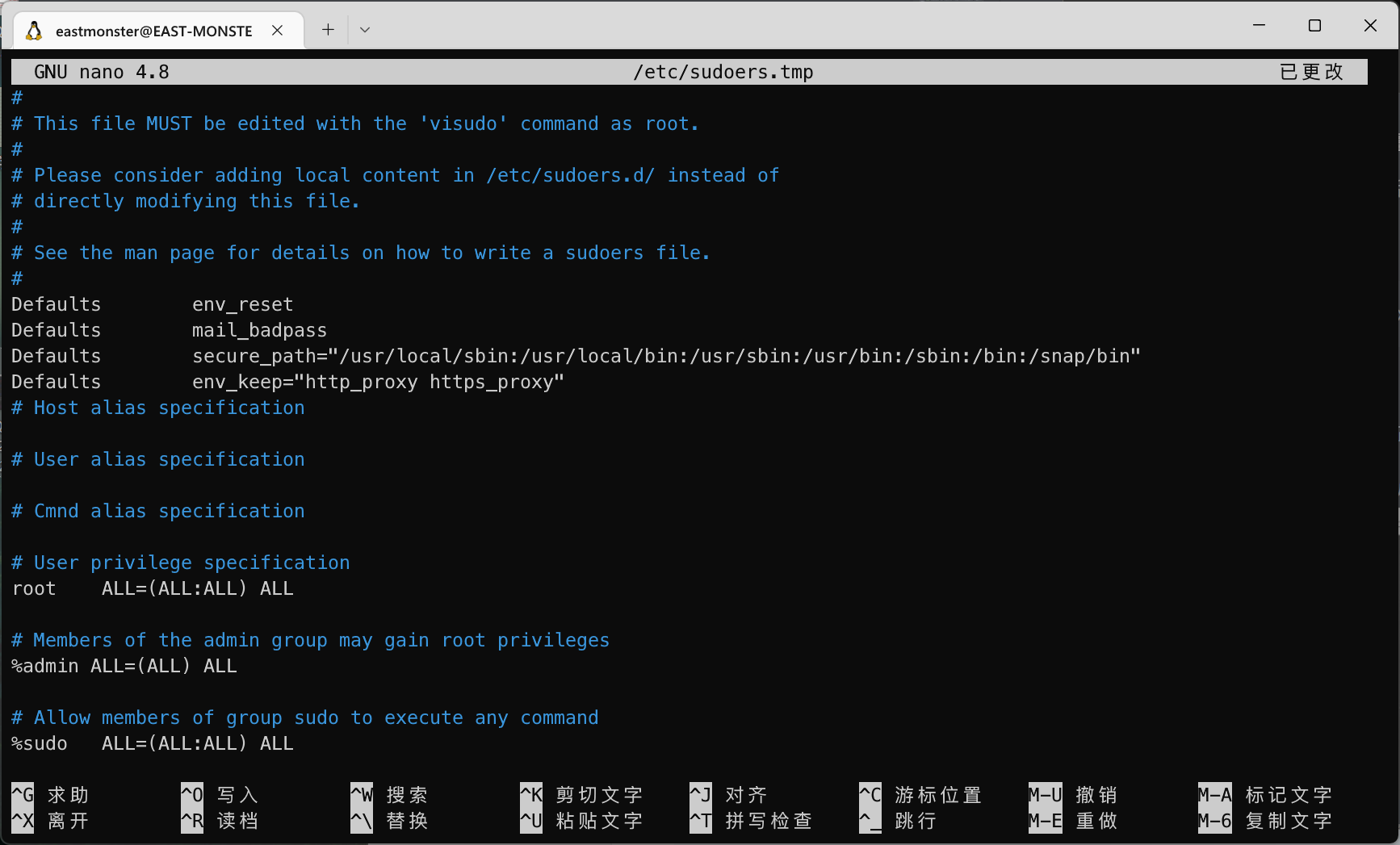Place cursor on the root ALL=(ALL:ALL) line
1400x845 pixels.
(153, 588)
